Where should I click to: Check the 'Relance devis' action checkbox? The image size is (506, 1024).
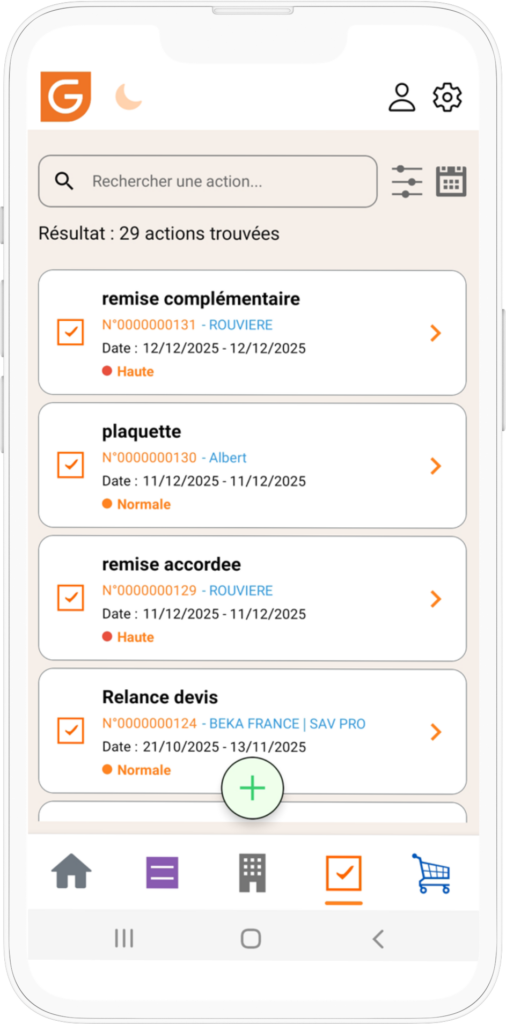click(x=71, y=731)
